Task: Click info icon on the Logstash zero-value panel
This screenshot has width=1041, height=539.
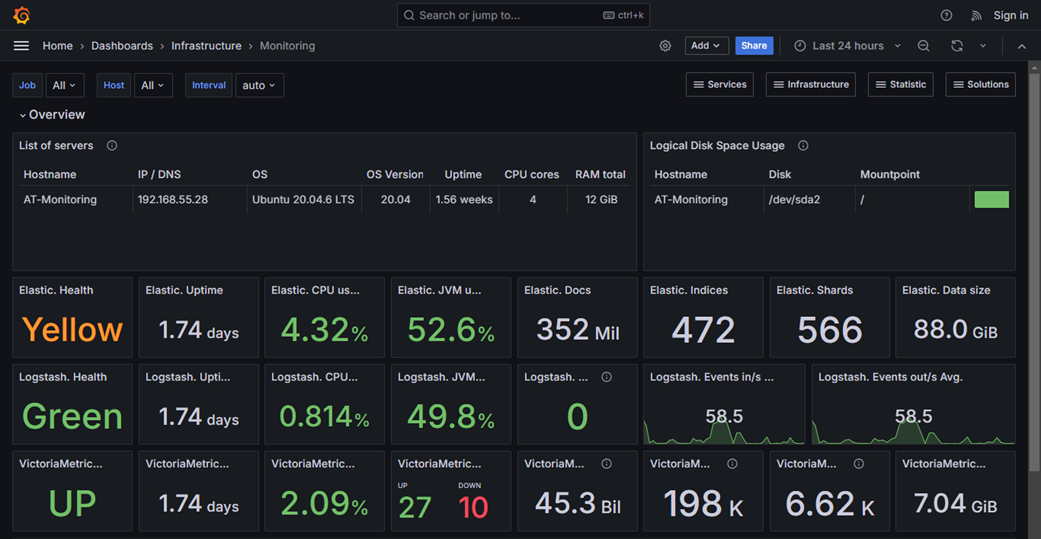Action: (x=606, y=376)
